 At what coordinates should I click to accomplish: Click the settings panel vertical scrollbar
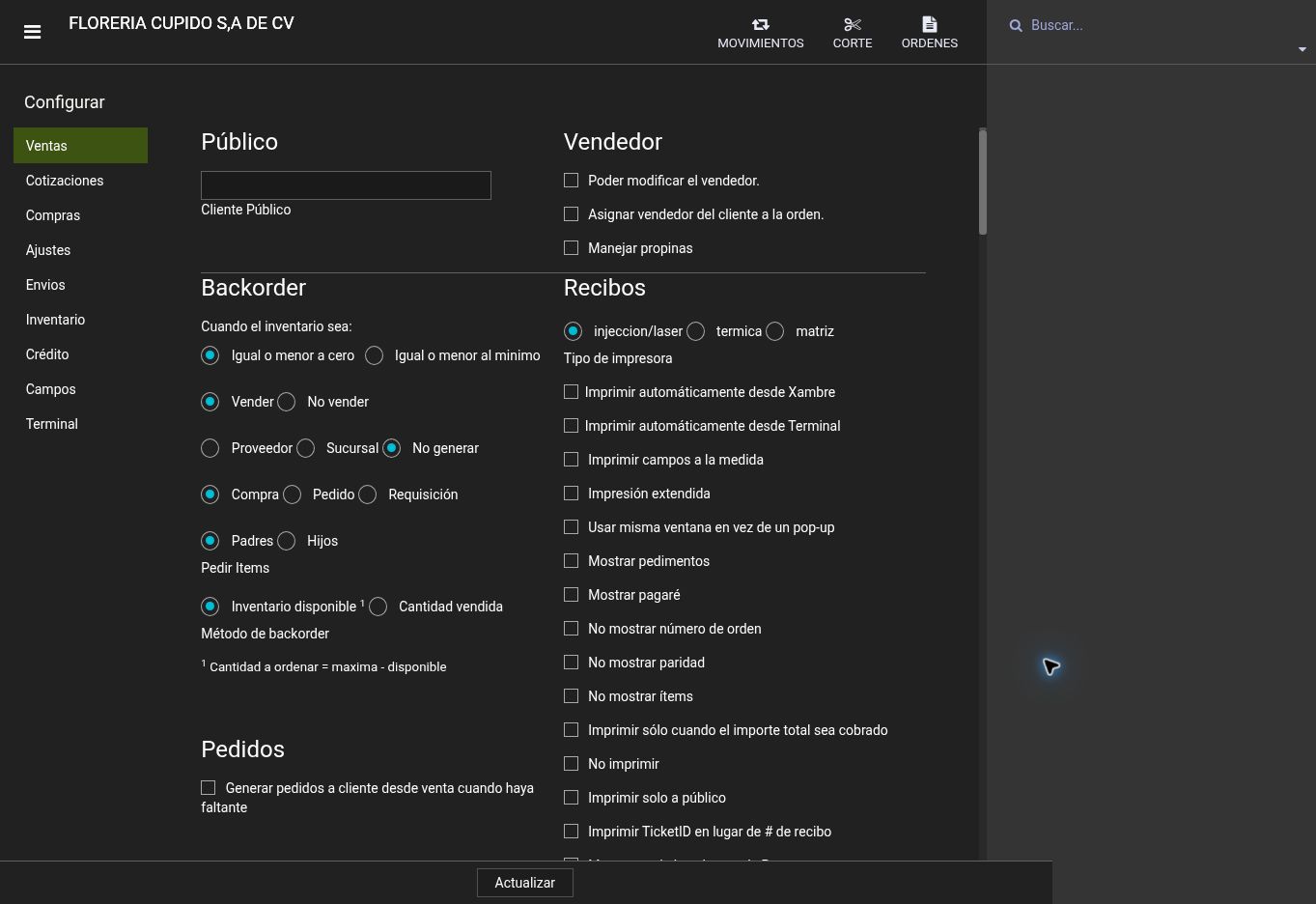tap(983, 182)
